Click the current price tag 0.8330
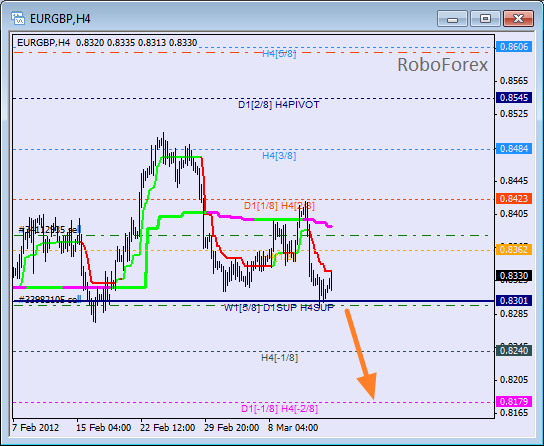The height and width of the screenshot is (446, 544). 514,276
